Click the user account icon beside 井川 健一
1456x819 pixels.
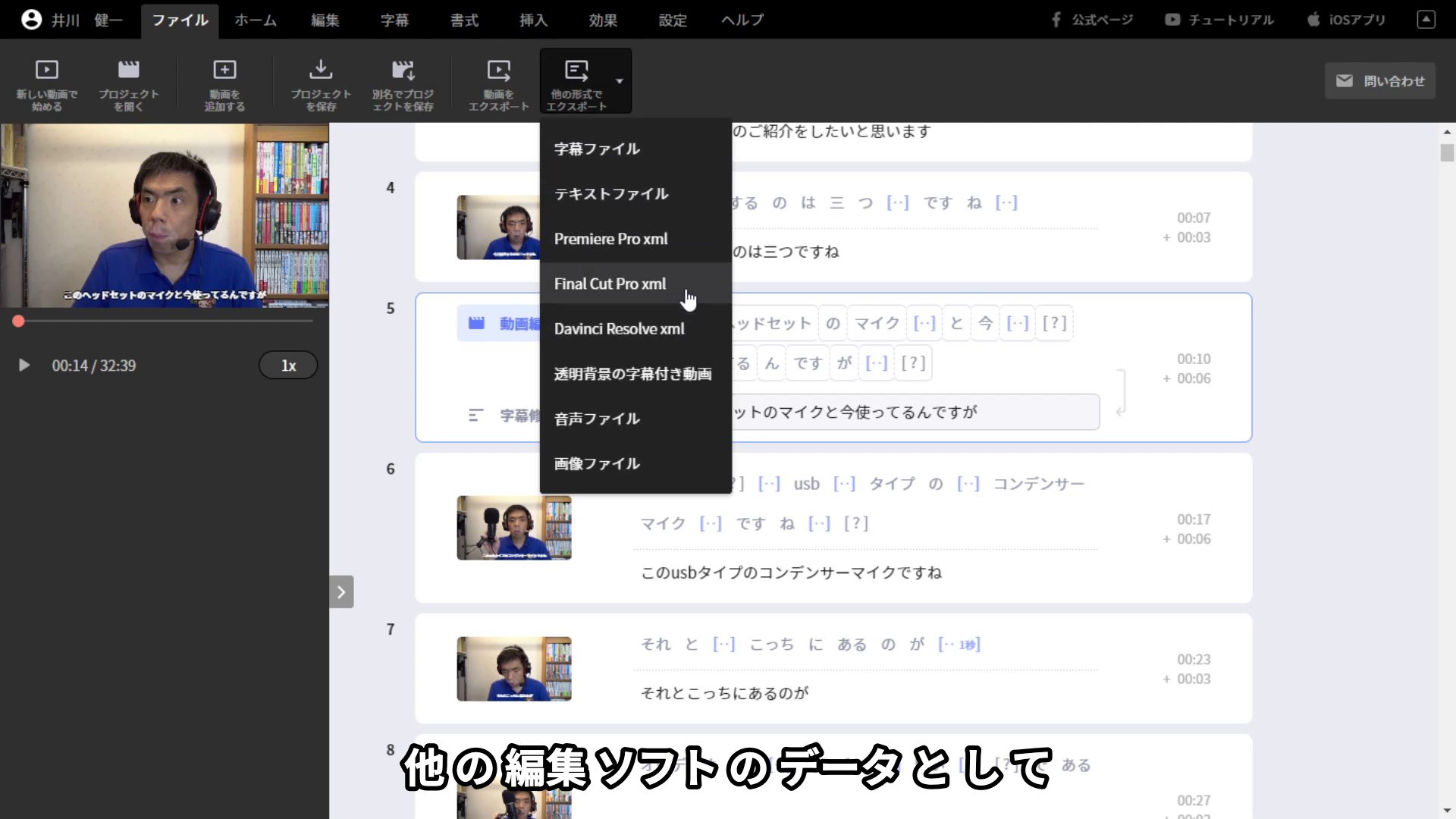pos(31,20)
